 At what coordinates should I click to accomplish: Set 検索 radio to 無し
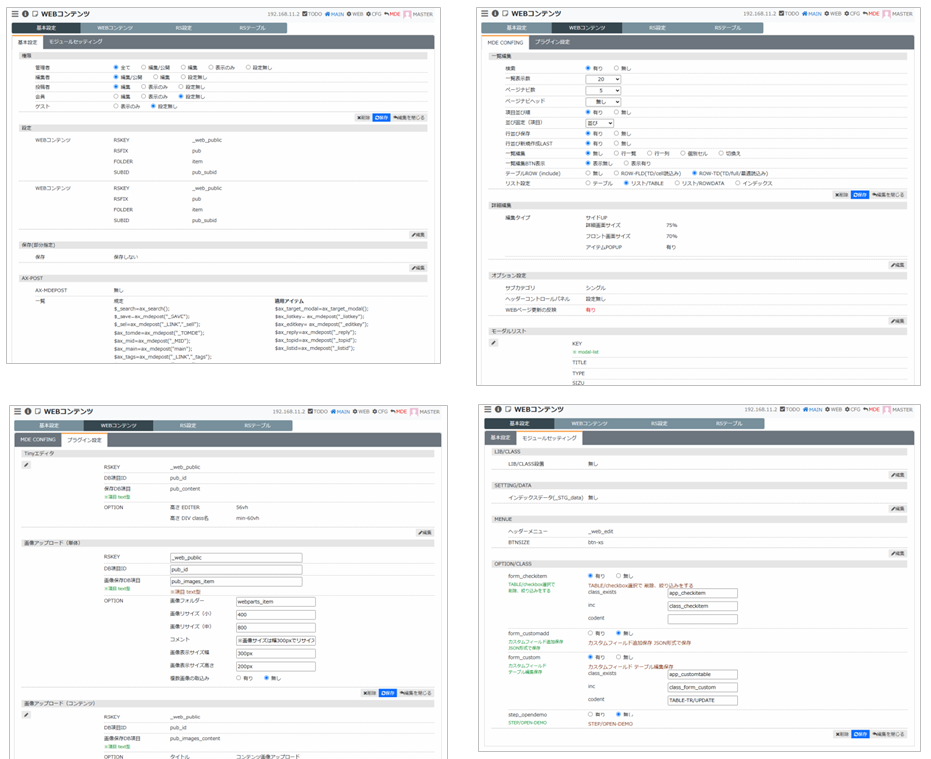tap(617, 68)
